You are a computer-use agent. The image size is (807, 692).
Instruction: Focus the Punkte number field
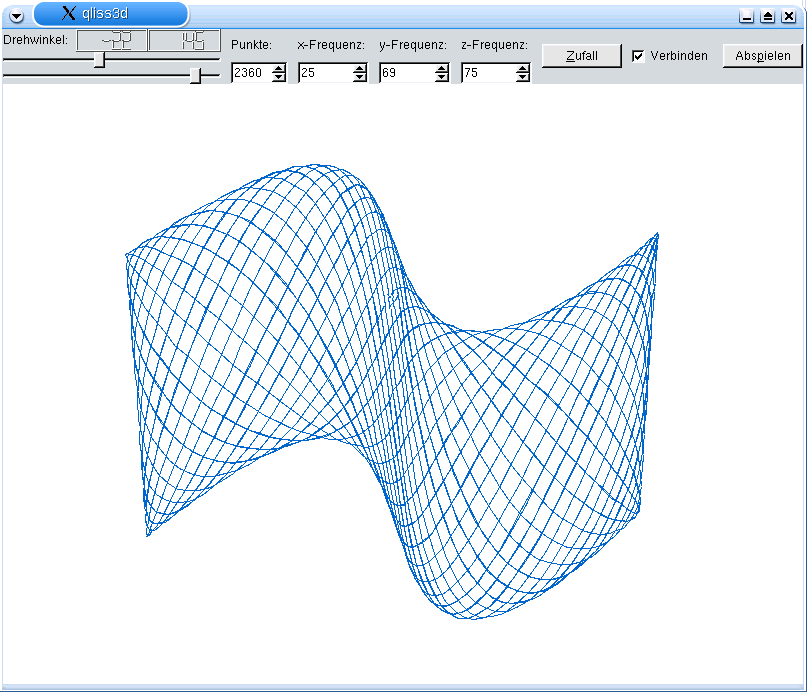250,73
